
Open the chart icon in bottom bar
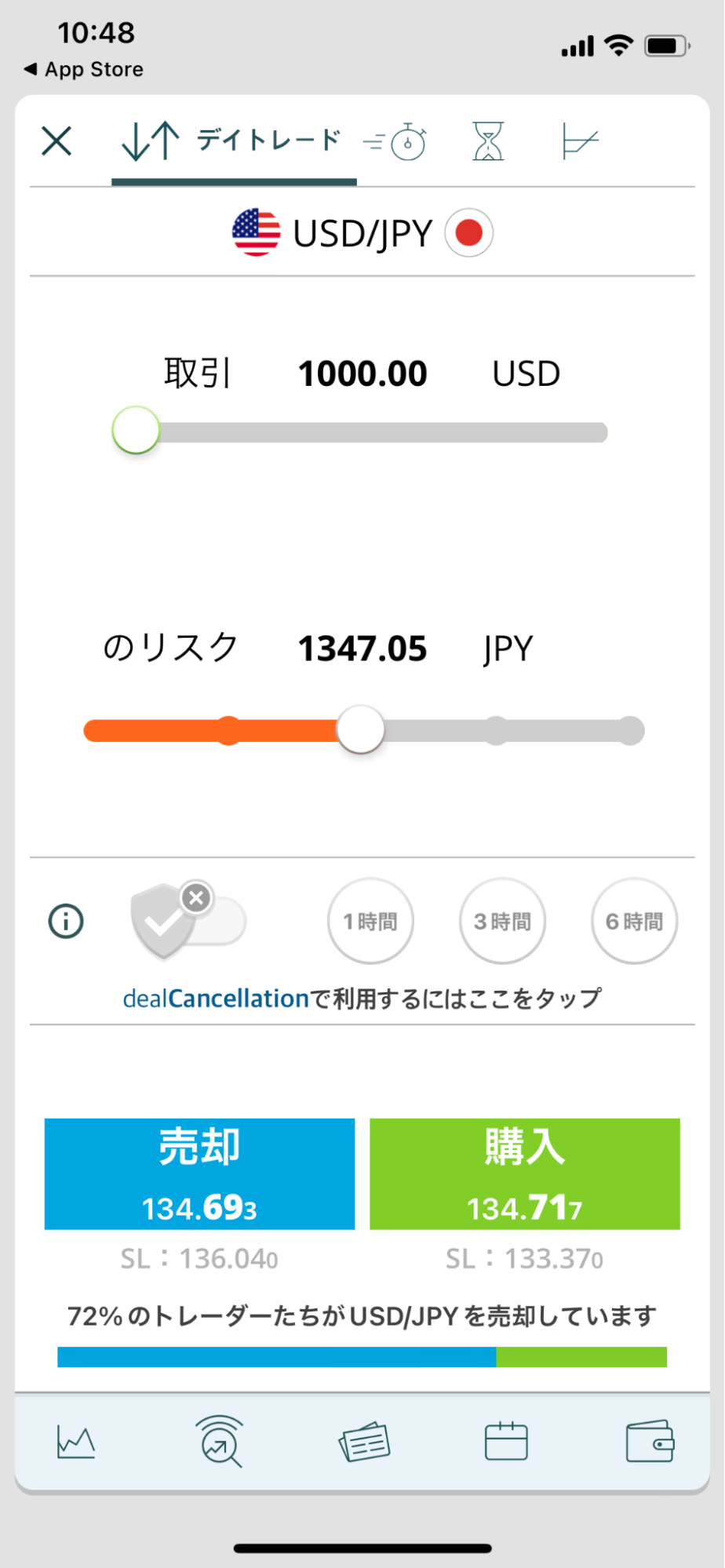tap(76, 1442)
